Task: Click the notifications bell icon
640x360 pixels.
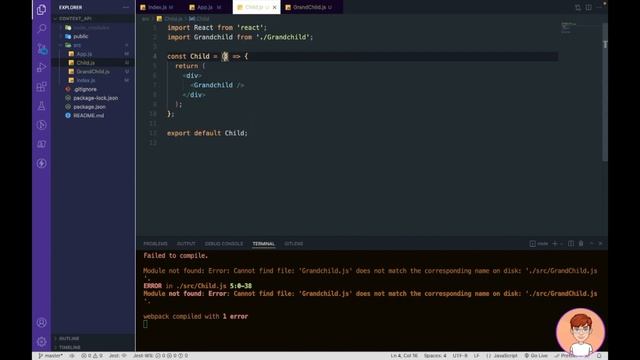Action: pyautogui.click(x=599, y=356)
